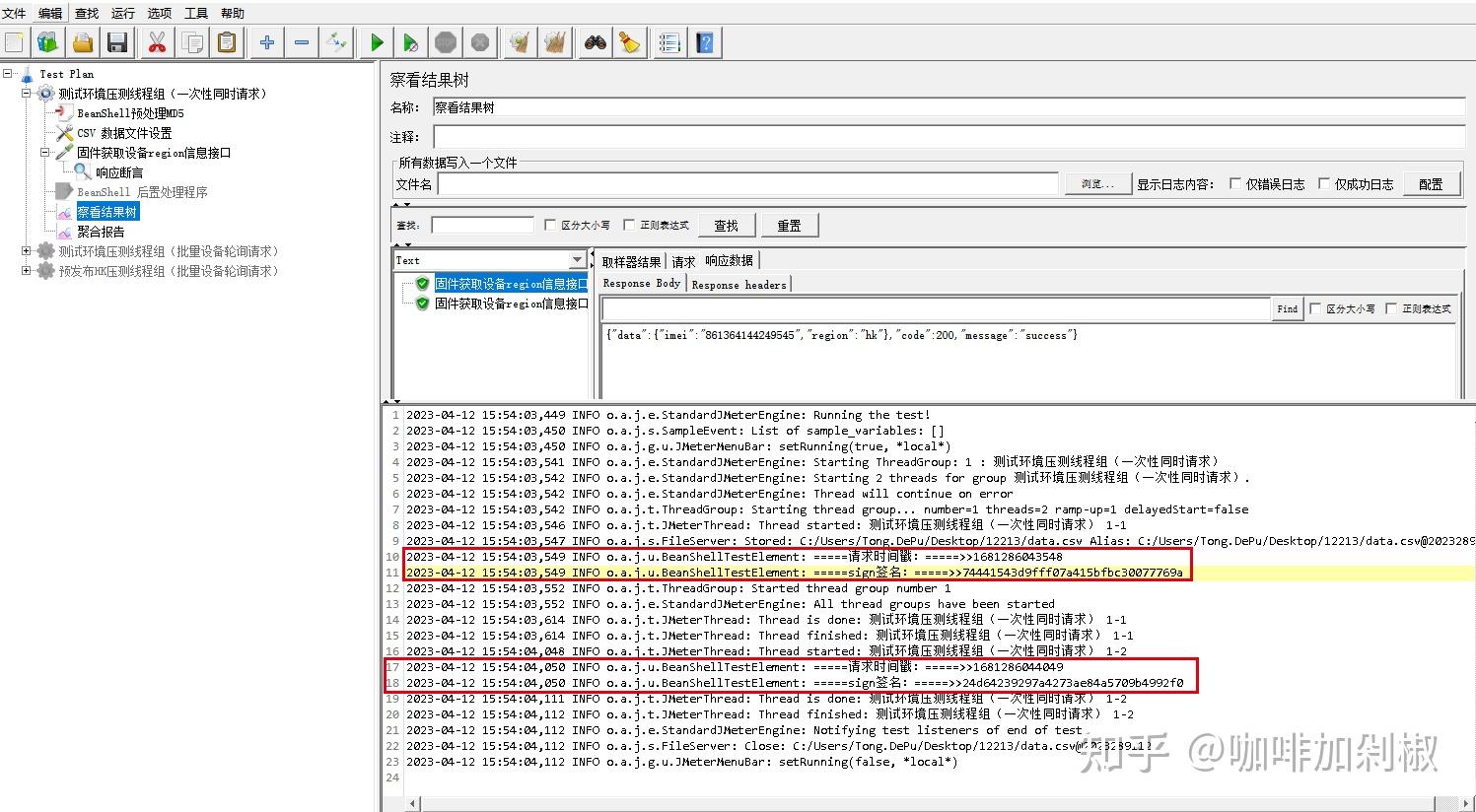Click the 重置 reset button
Viewport: 1476px width, 812px height.
[x=789, y=225]
